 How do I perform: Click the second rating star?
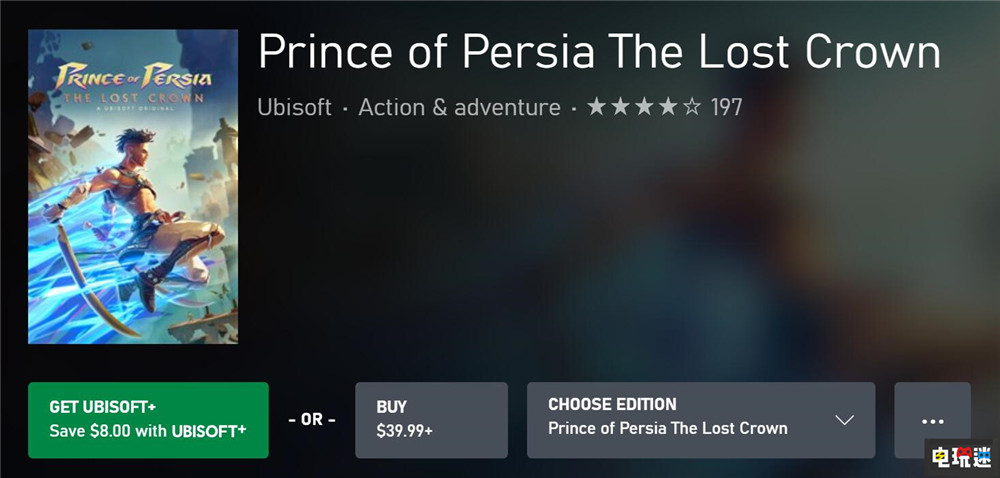pyautogui.click(x=621, y=107)
